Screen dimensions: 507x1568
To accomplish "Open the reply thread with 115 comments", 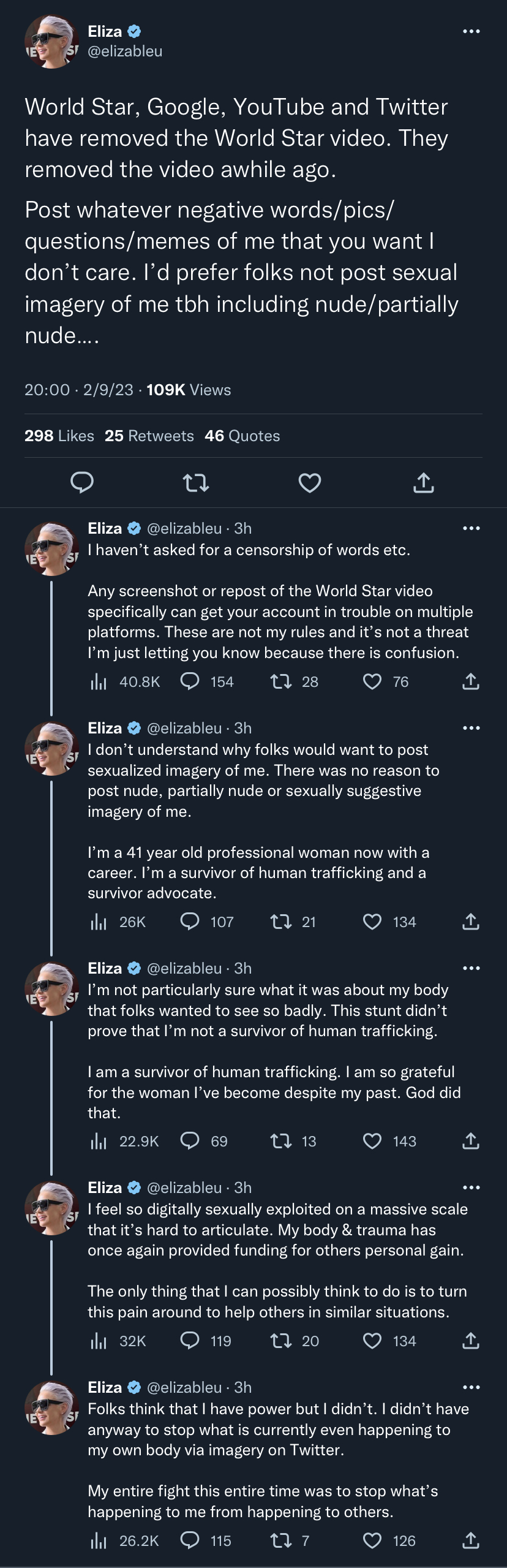I will tap(206, 1540).
